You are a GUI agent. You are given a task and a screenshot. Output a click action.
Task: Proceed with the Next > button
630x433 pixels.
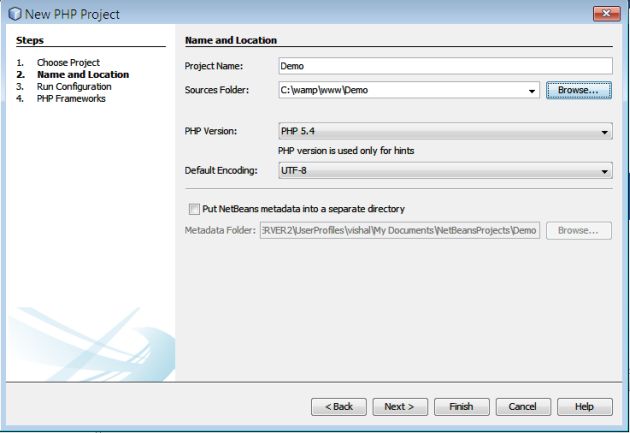click(x=400, y=407)
